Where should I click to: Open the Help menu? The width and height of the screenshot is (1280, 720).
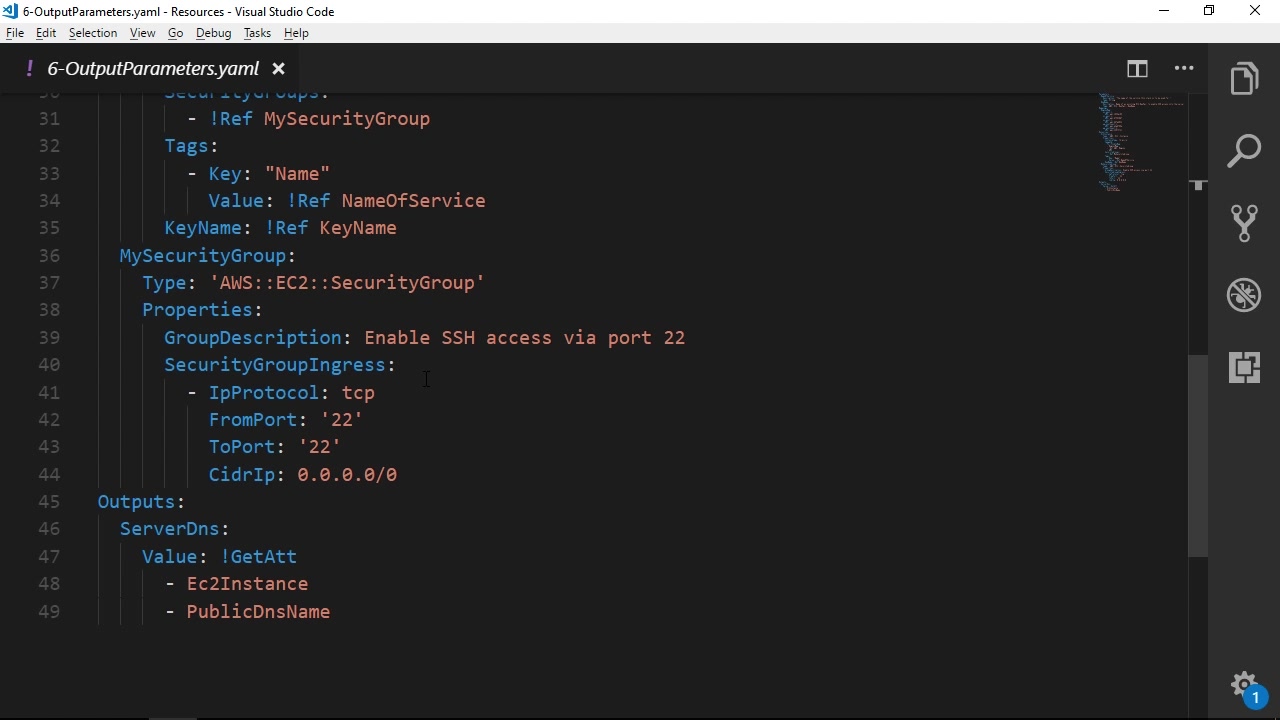296,33
